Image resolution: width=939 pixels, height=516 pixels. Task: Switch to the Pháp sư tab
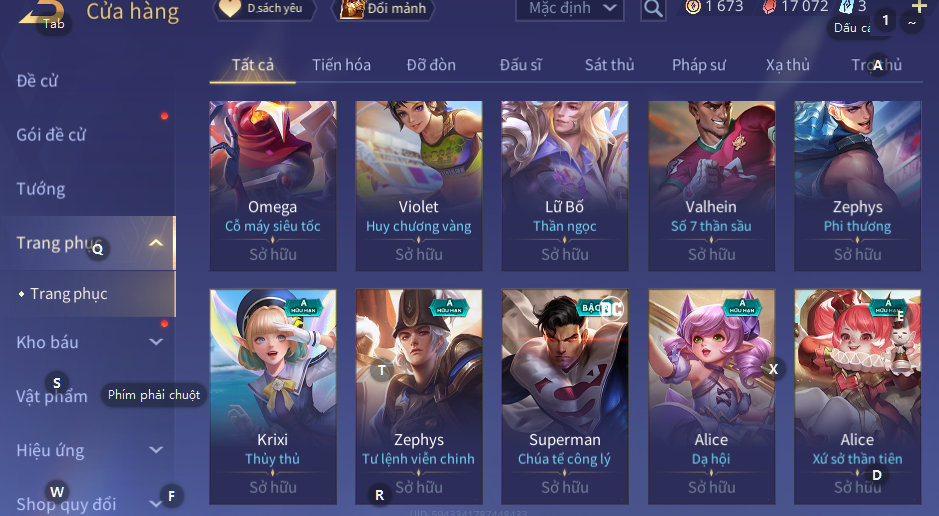699,65
